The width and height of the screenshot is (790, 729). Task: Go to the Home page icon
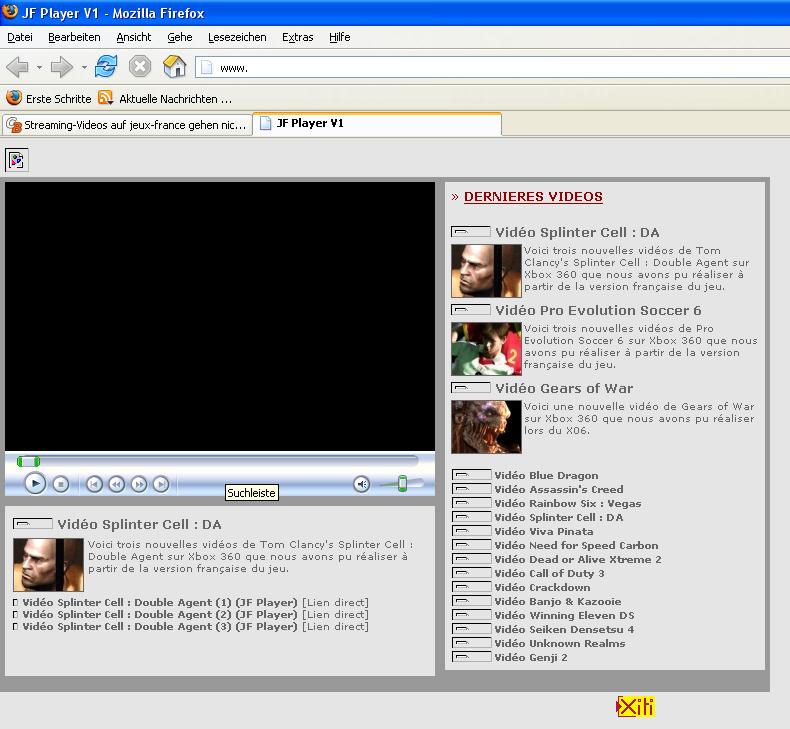(174, 67)
